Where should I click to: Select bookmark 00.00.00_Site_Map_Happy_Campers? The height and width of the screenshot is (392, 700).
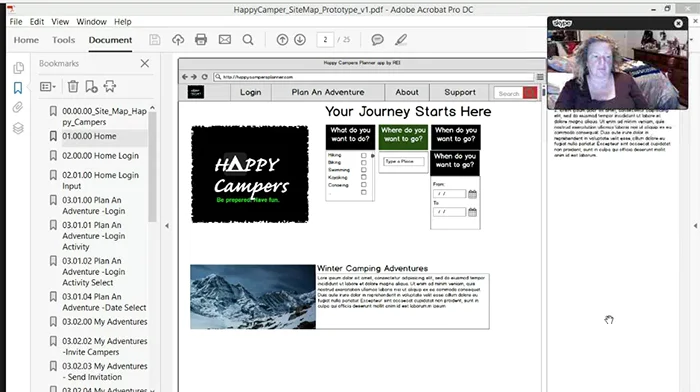click(x=104, y=116)
